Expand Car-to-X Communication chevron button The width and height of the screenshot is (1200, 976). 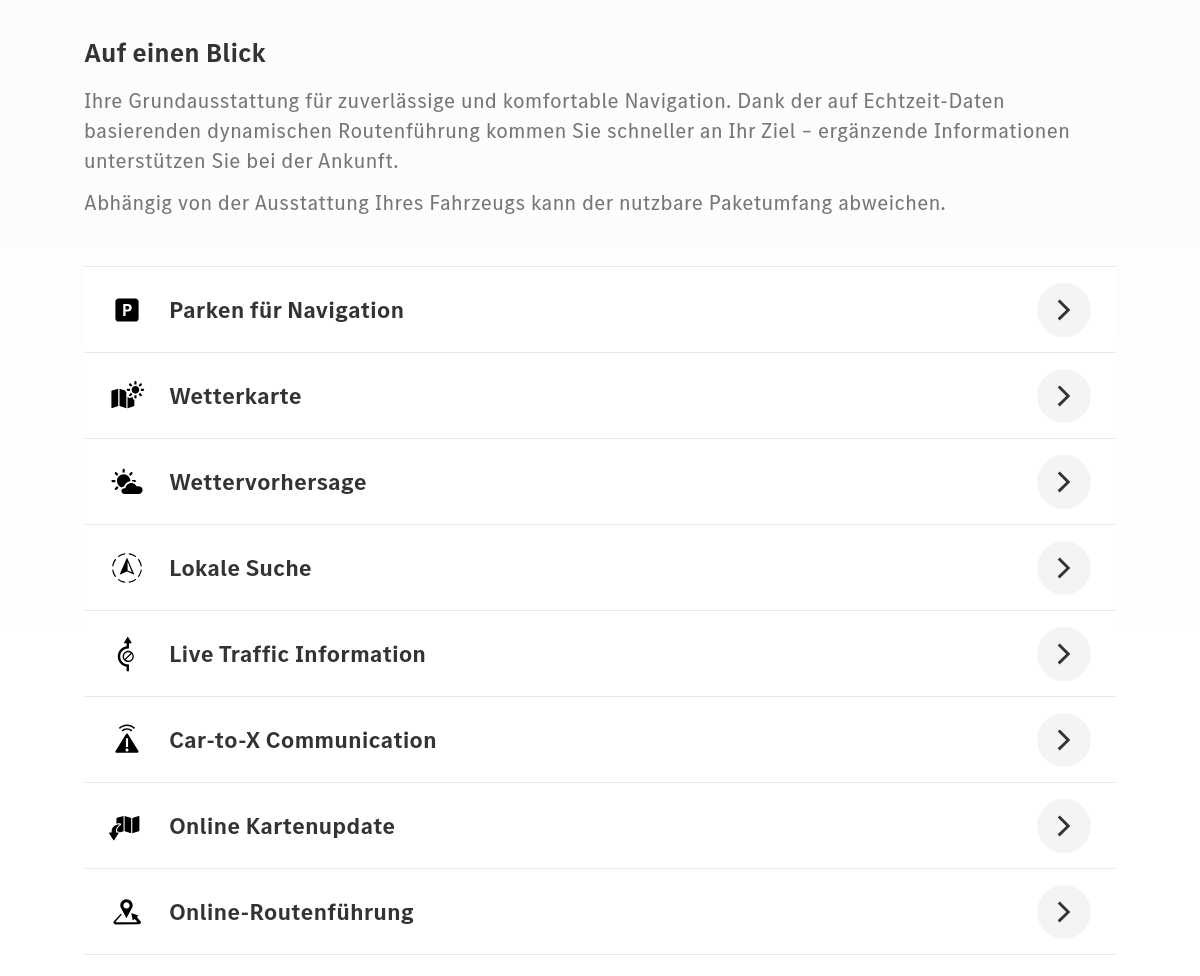[1064, 740]
